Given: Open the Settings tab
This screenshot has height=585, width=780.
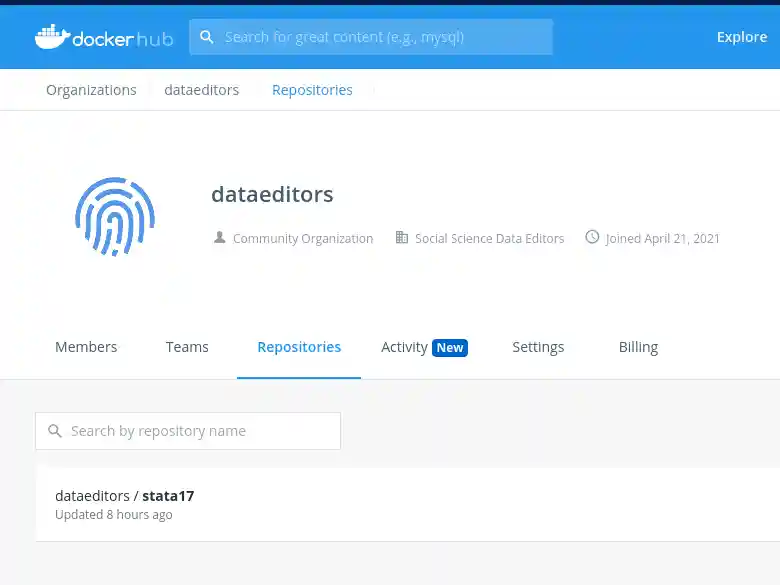Looking at the screenshot, I should (x=538, y=347).
